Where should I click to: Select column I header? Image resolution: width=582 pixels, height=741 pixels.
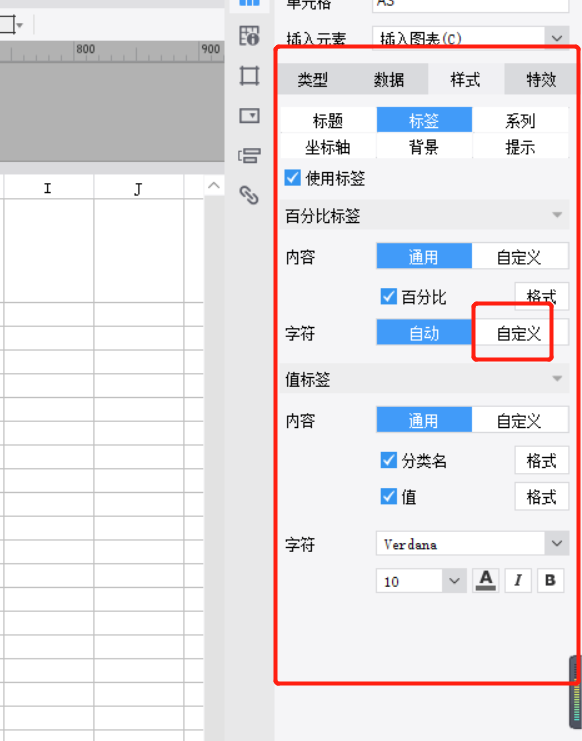tap(48, 188)
